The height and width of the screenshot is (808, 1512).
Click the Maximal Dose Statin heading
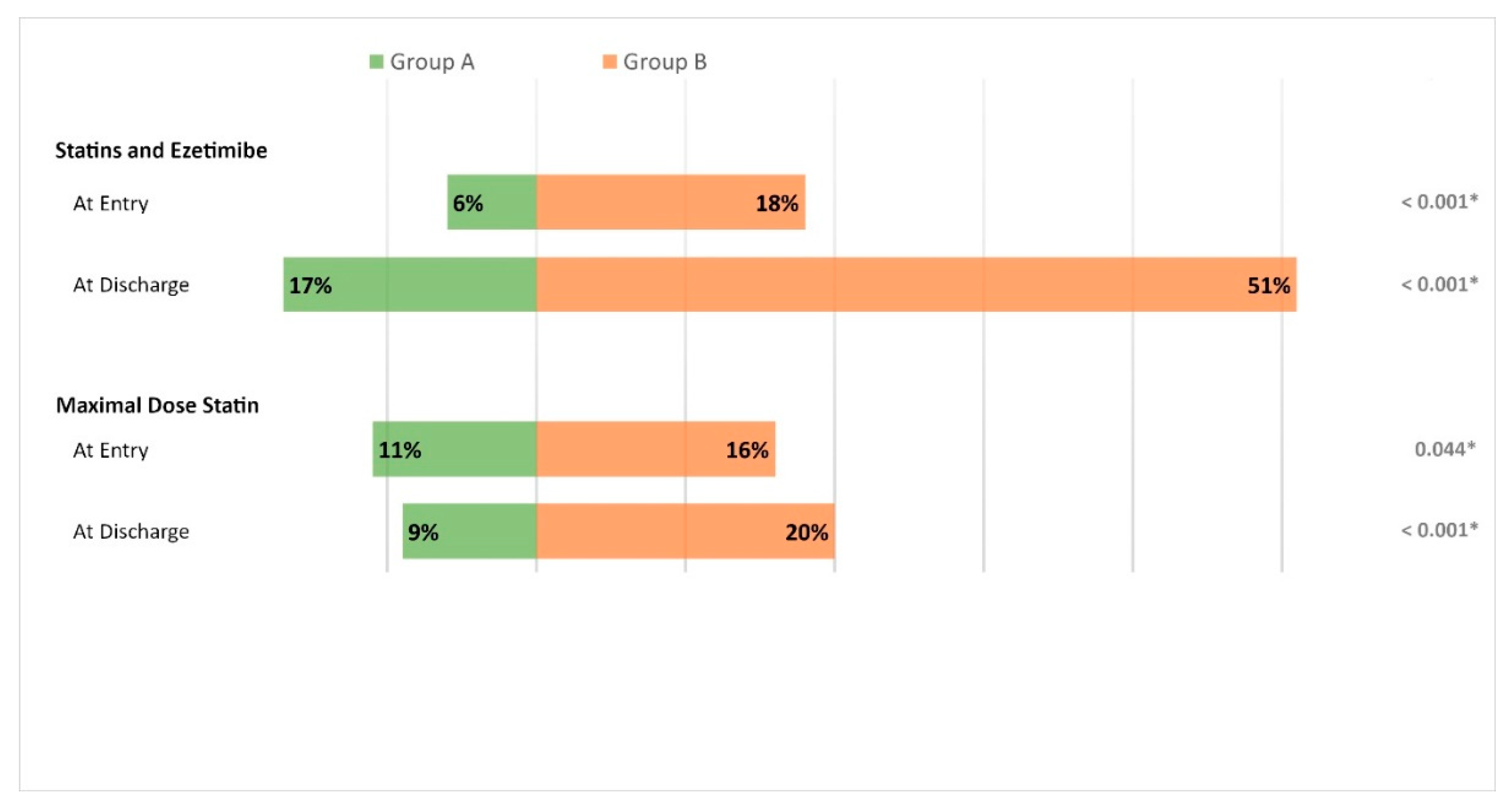tap(157, 405)
